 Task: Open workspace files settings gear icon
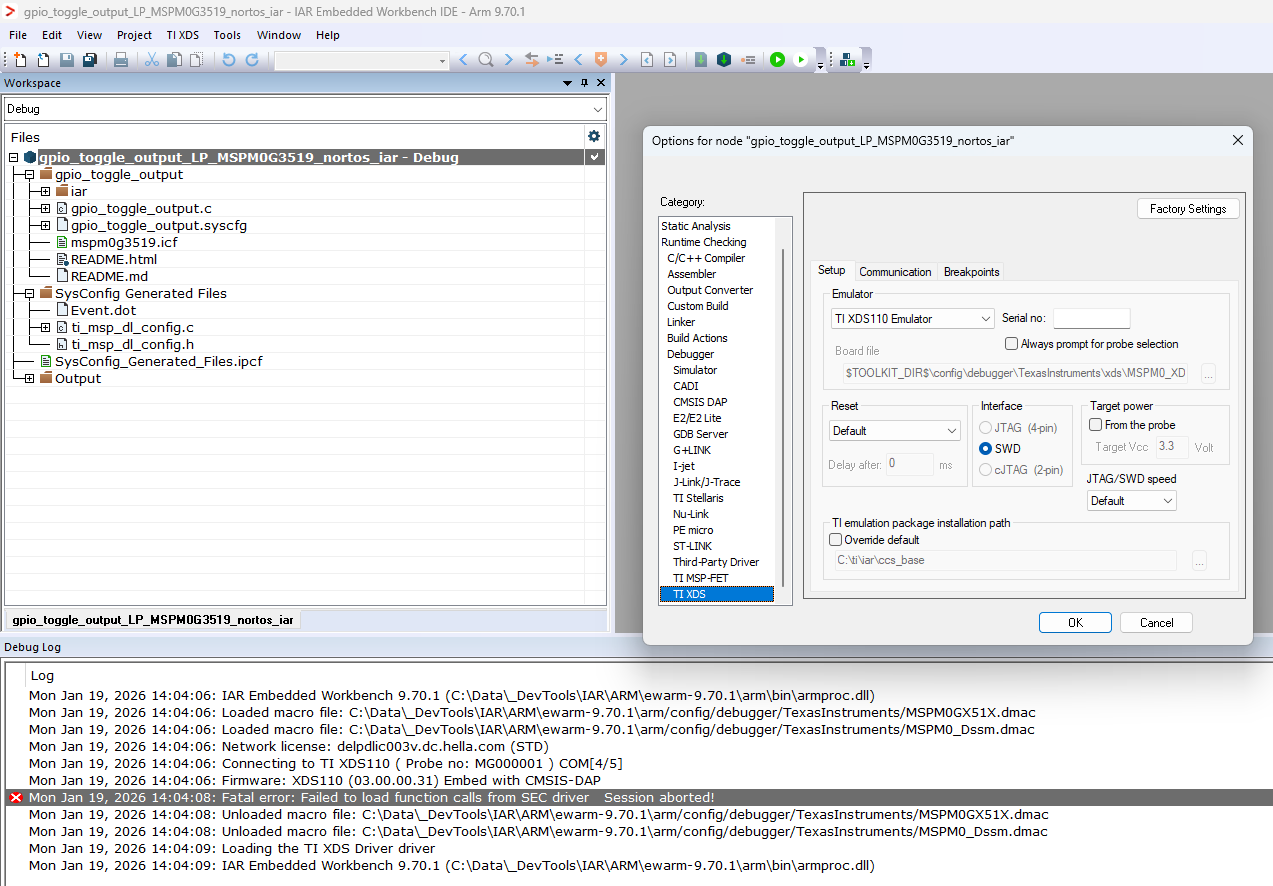594,136
